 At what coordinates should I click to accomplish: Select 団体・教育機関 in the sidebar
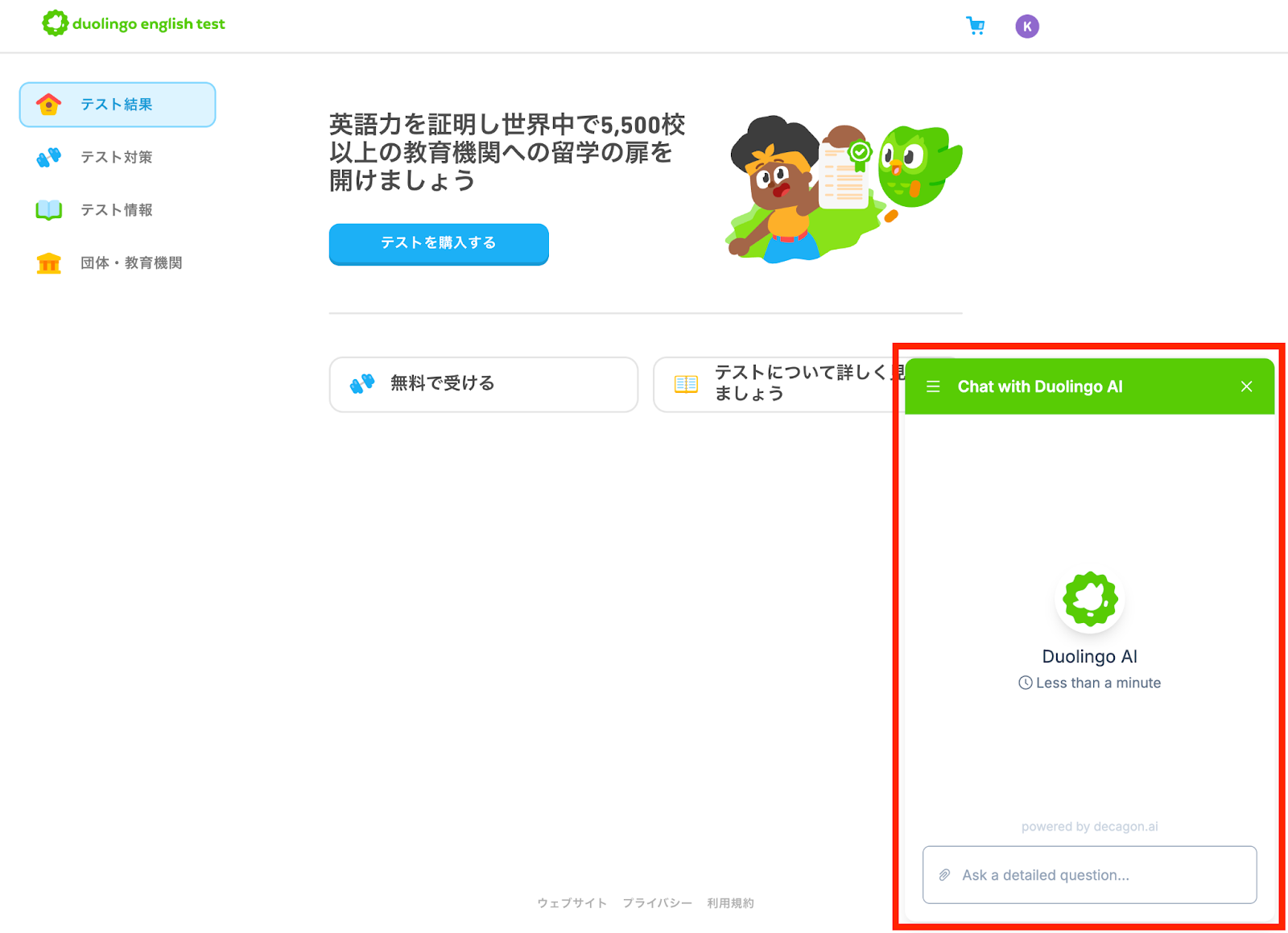[x=118, y=263]
